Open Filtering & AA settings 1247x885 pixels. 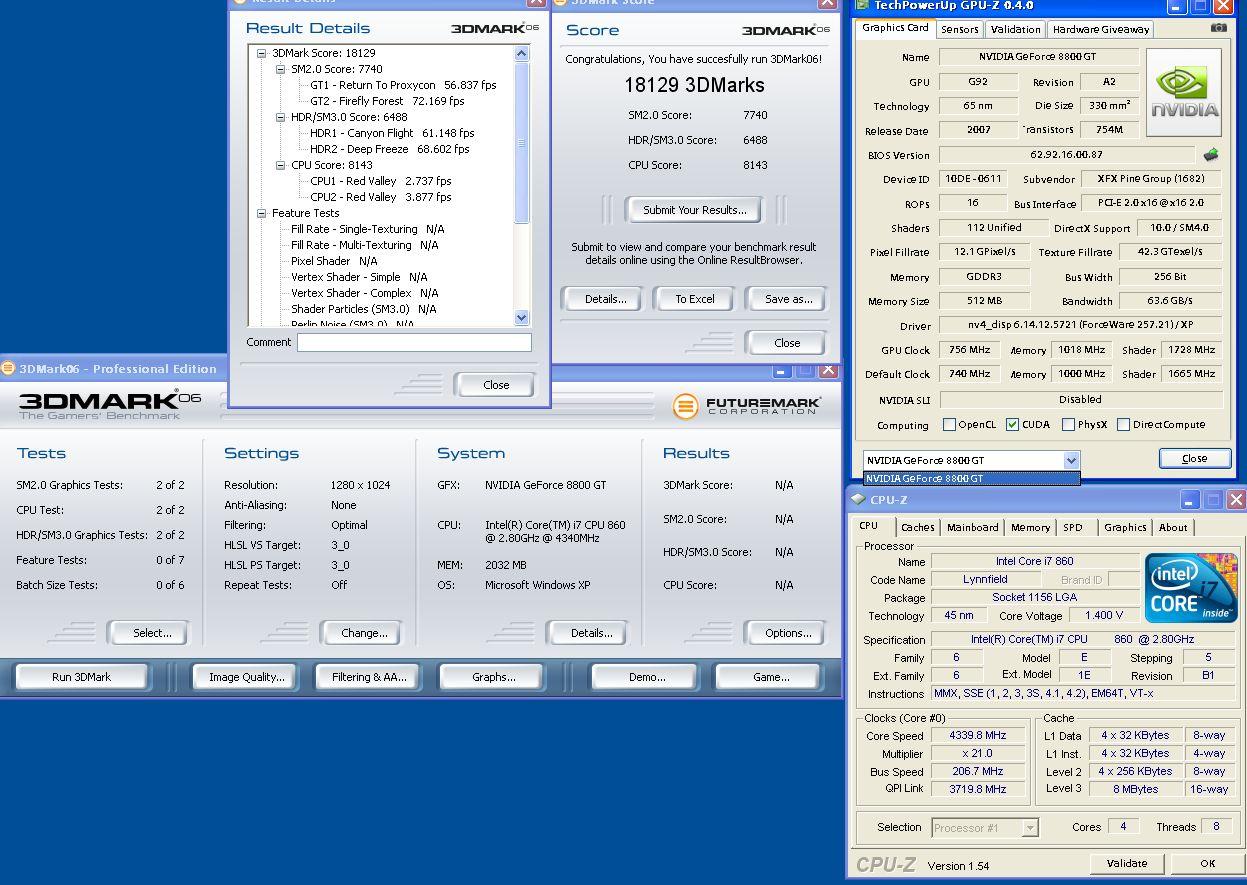coord(369,677)
